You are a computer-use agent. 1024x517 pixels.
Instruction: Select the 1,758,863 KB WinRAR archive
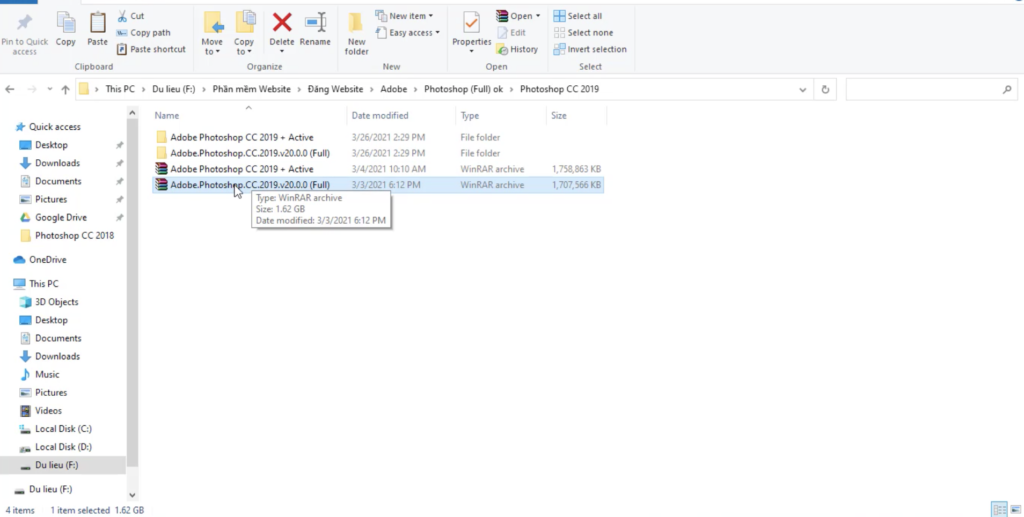pyautogui.click(x=377, y=169)
